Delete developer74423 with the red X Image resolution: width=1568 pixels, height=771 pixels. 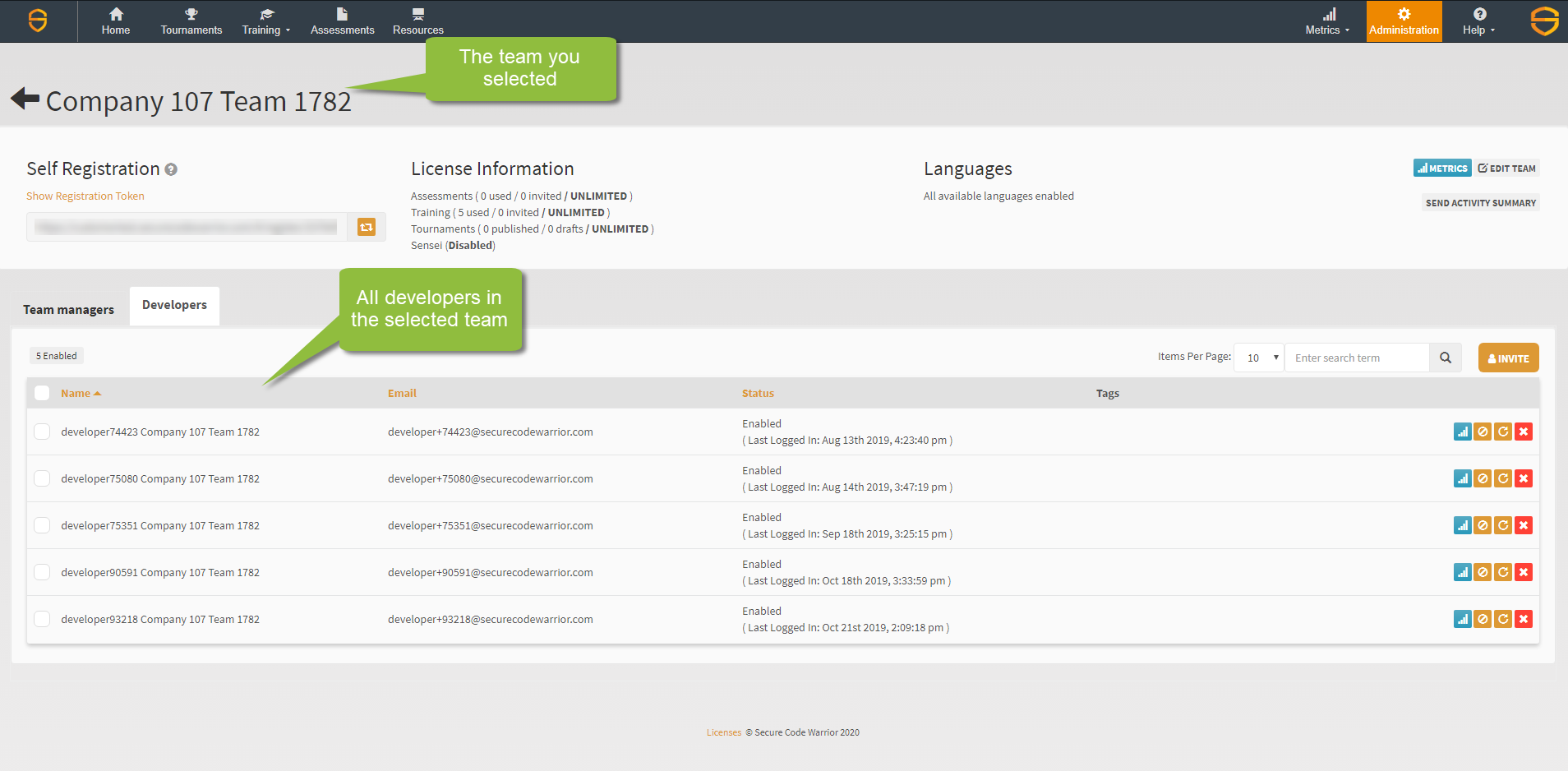pos(1524,432)
